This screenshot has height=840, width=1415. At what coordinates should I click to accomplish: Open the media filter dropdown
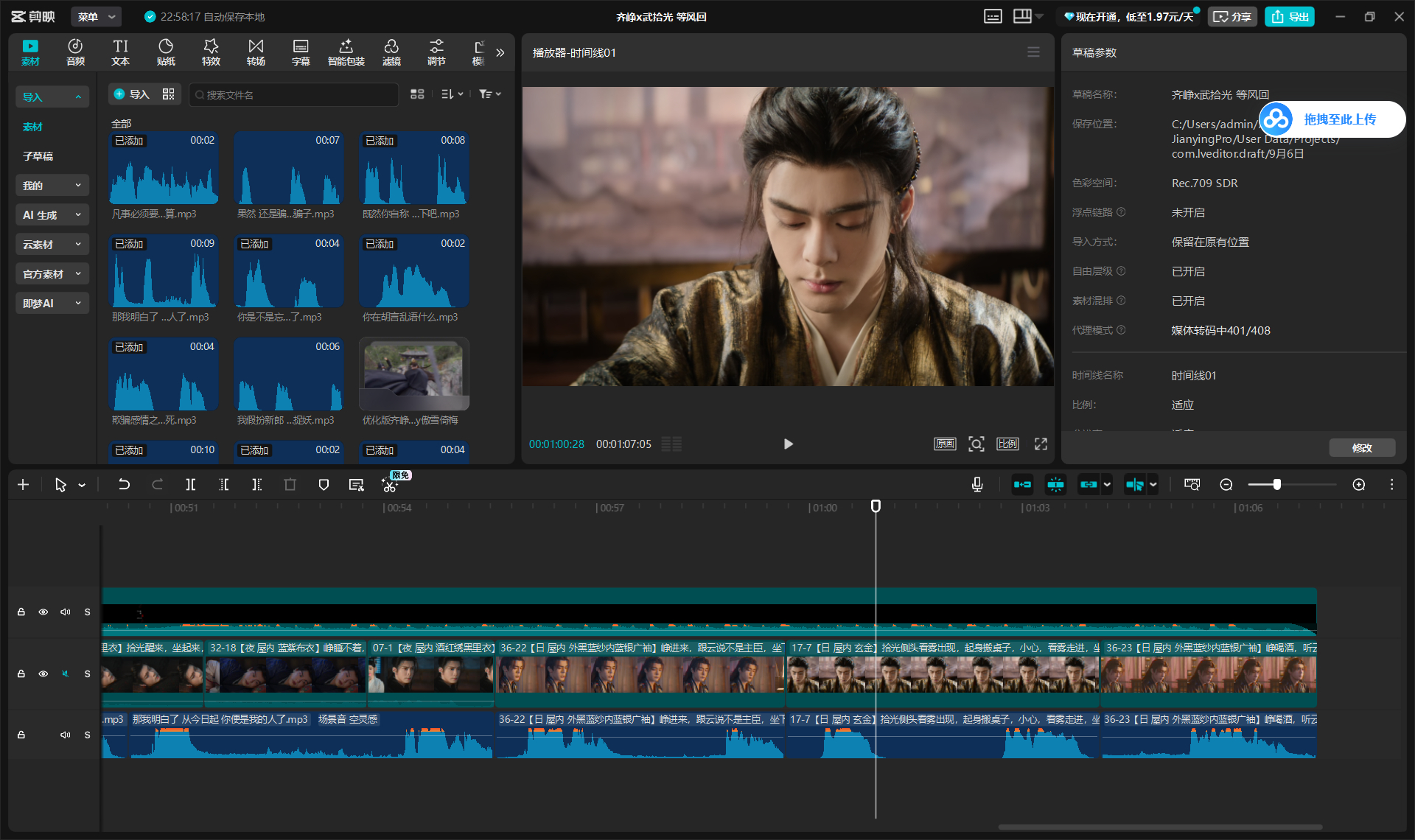490,94
